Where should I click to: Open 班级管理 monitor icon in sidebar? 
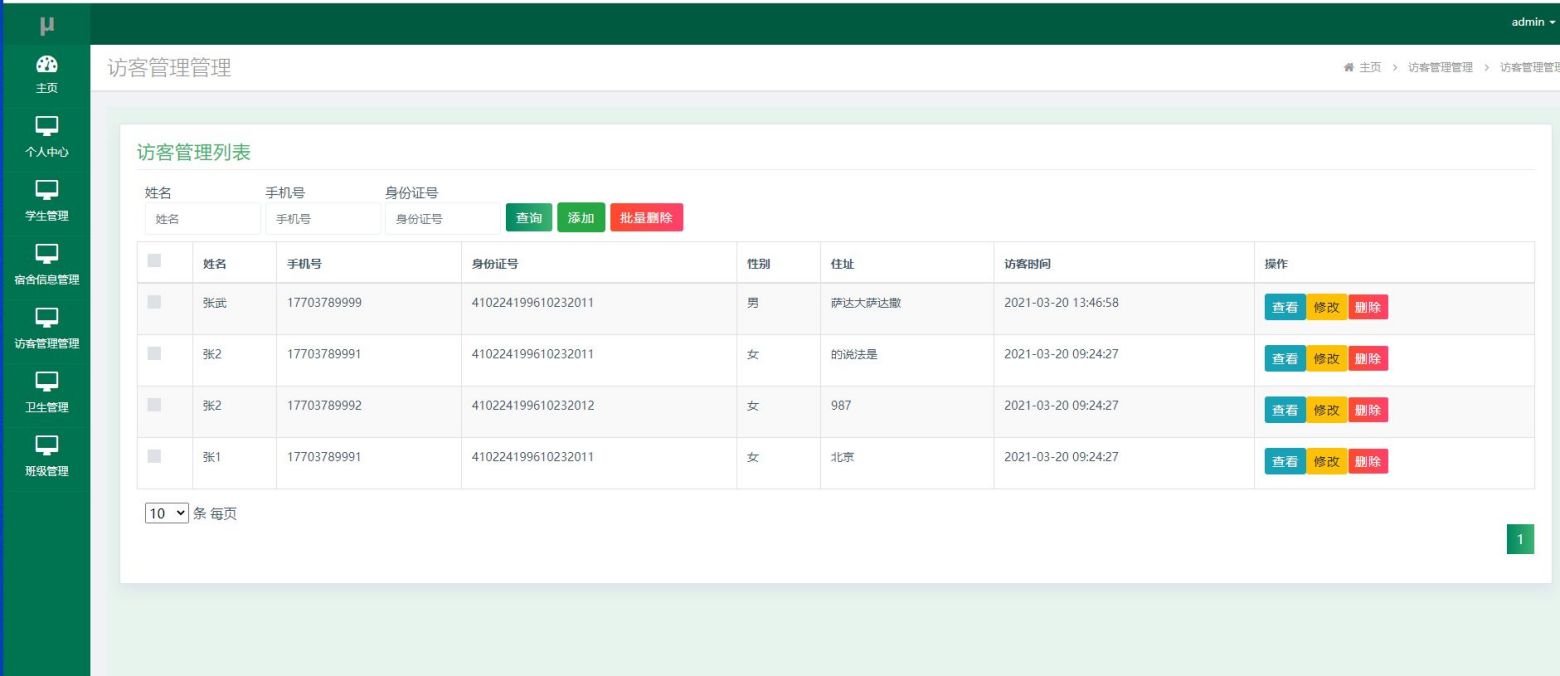click(x=46, y=446)
